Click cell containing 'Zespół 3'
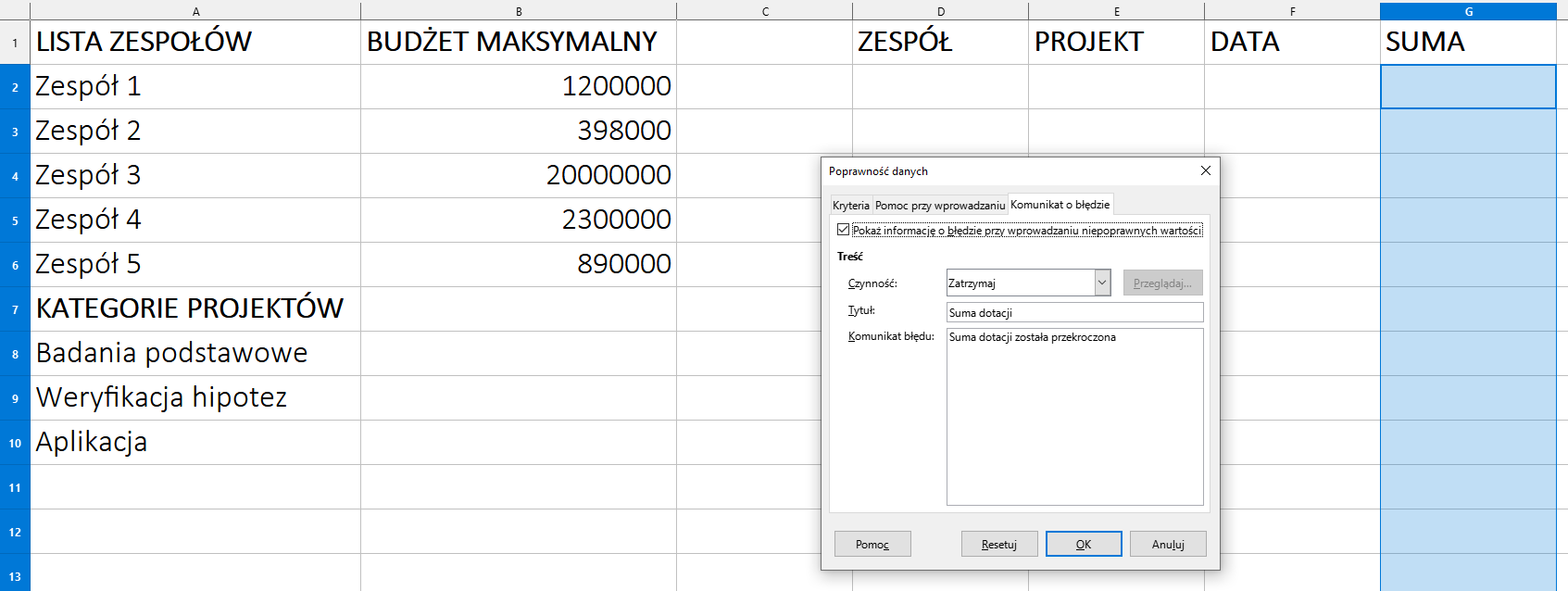 [x=194, y=175]
